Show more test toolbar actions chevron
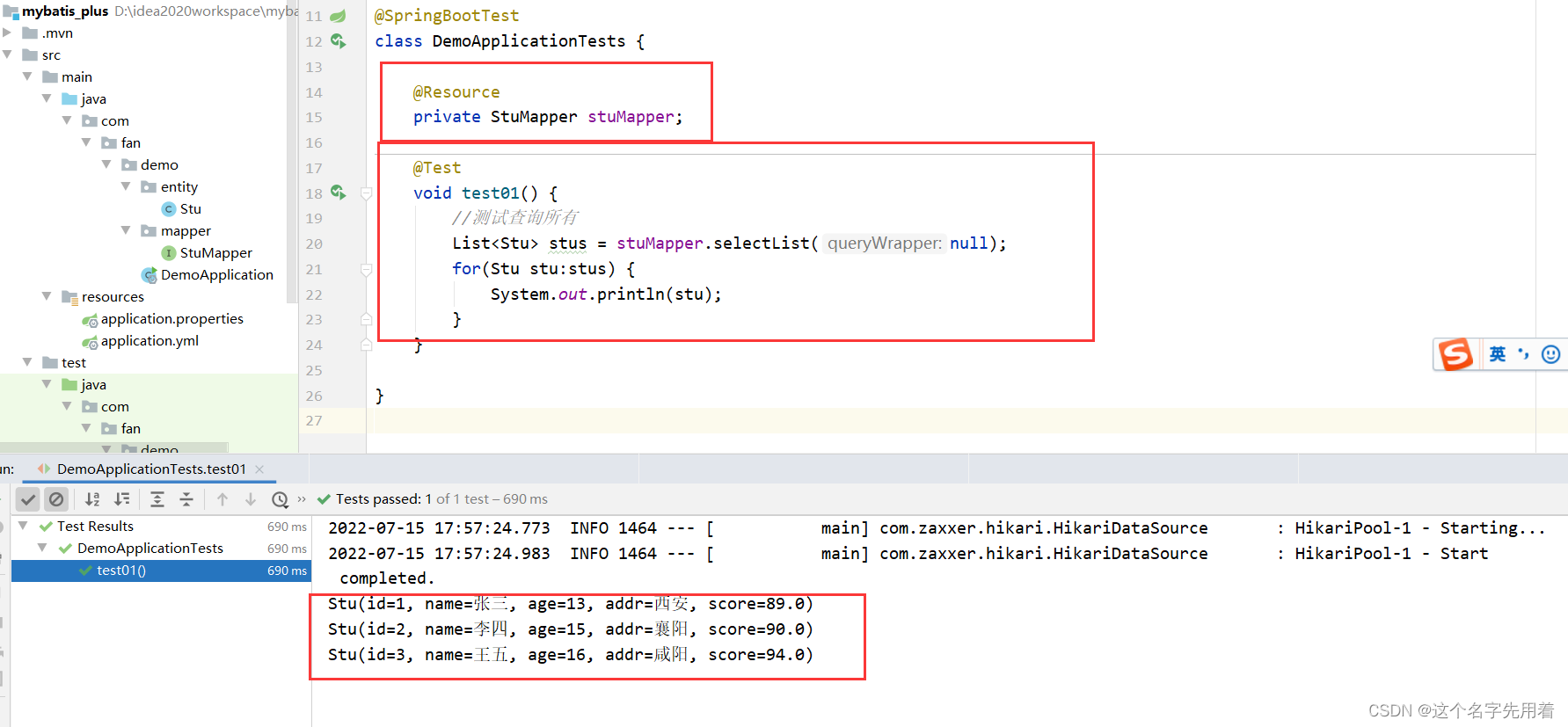Screen dimensions: 1568x727 tap(302, 499)
